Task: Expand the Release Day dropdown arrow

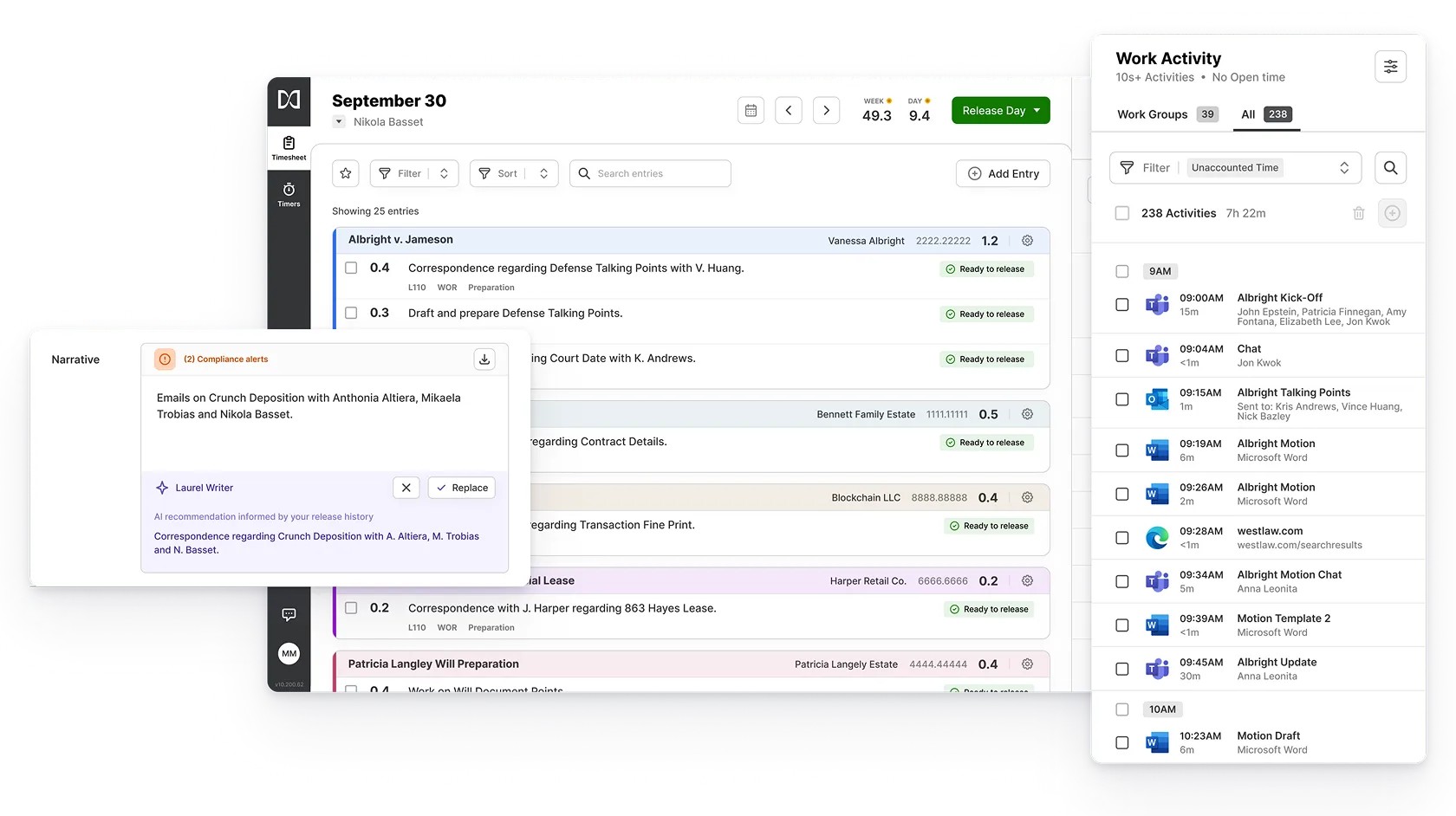Action: pos(1037,111)
